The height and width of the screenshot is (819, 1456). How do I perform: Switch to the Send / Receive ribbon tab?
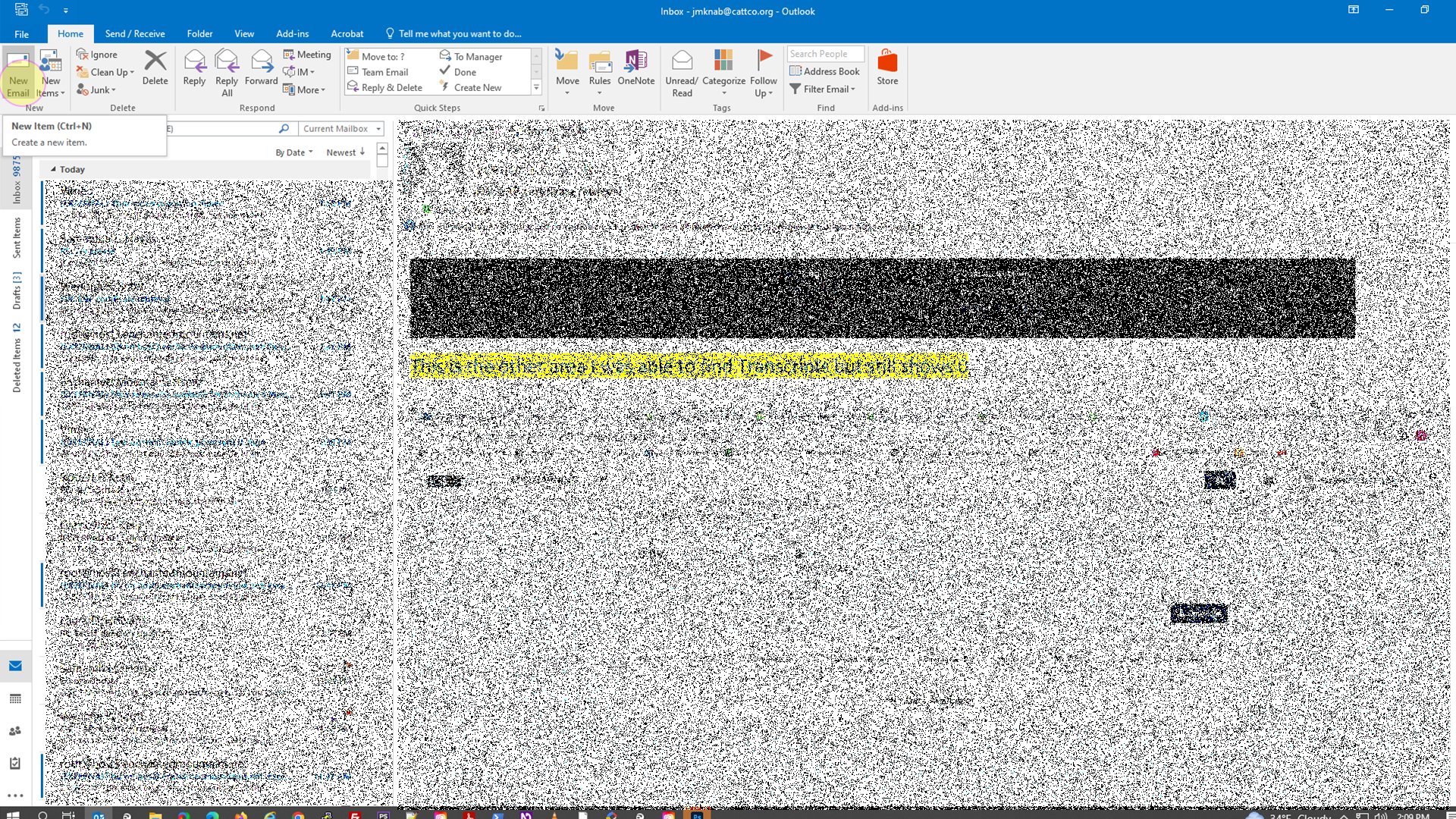[135, 33]
